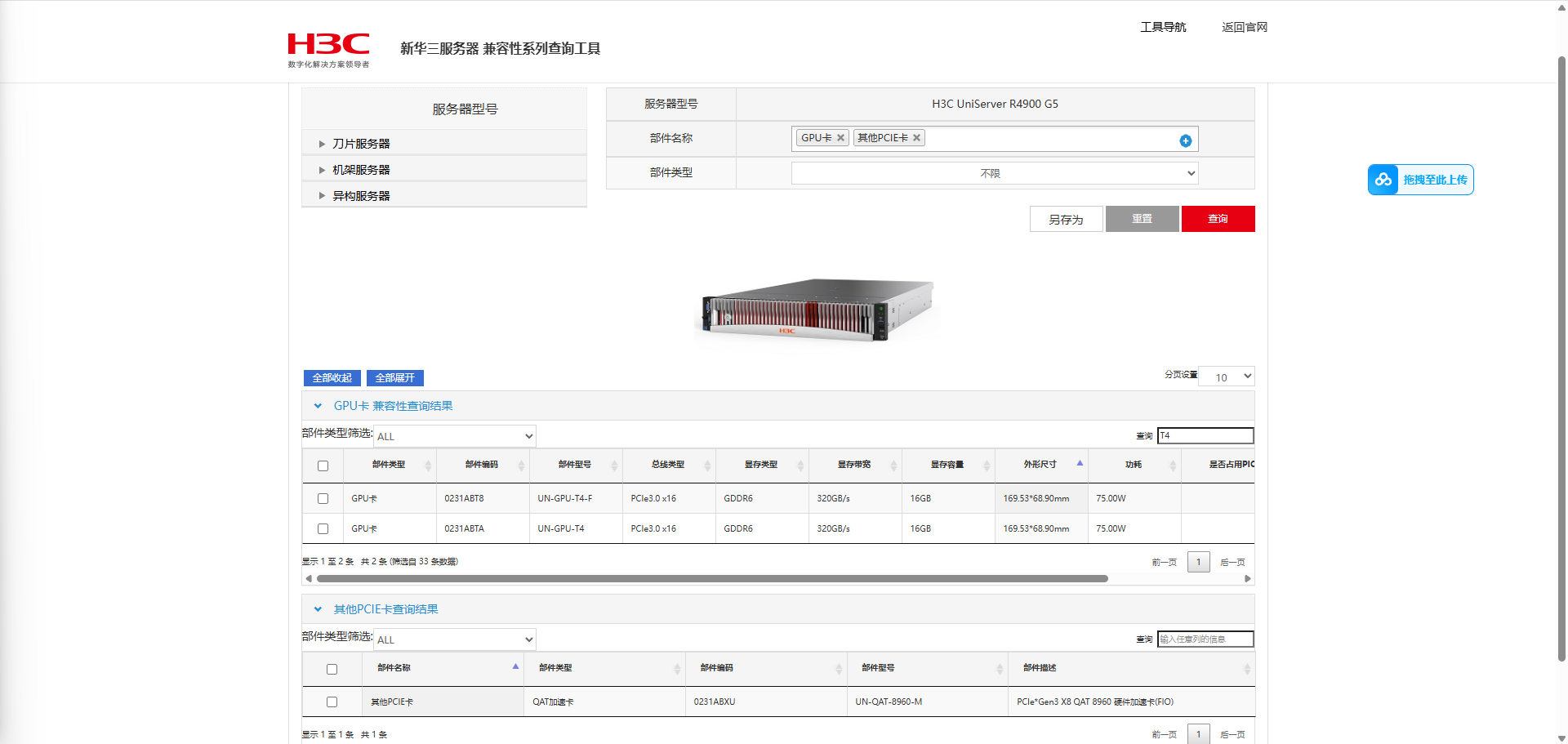Toggle 外形尺寸 column sort arrow
Image resolution: width=1568 pixels, height=744 pixels.
(x=1080, y=464)
